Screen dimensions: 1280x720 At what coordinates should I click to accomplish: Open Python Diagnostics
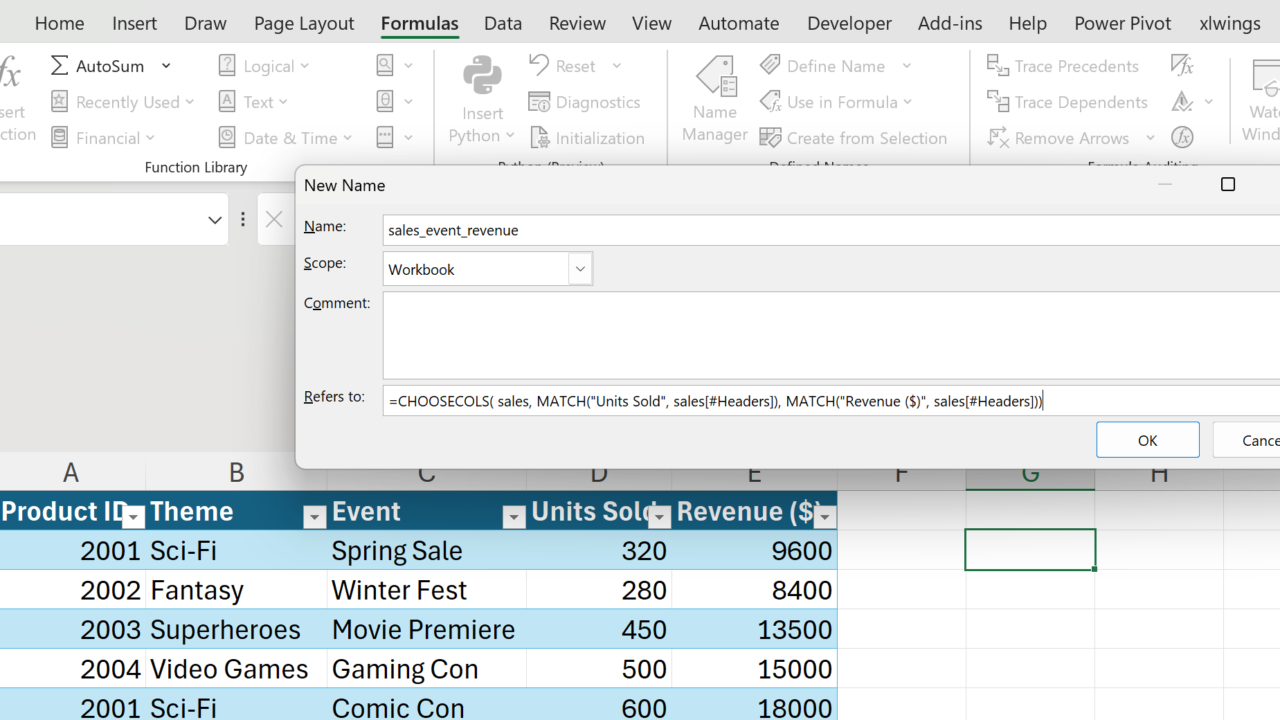584,102
